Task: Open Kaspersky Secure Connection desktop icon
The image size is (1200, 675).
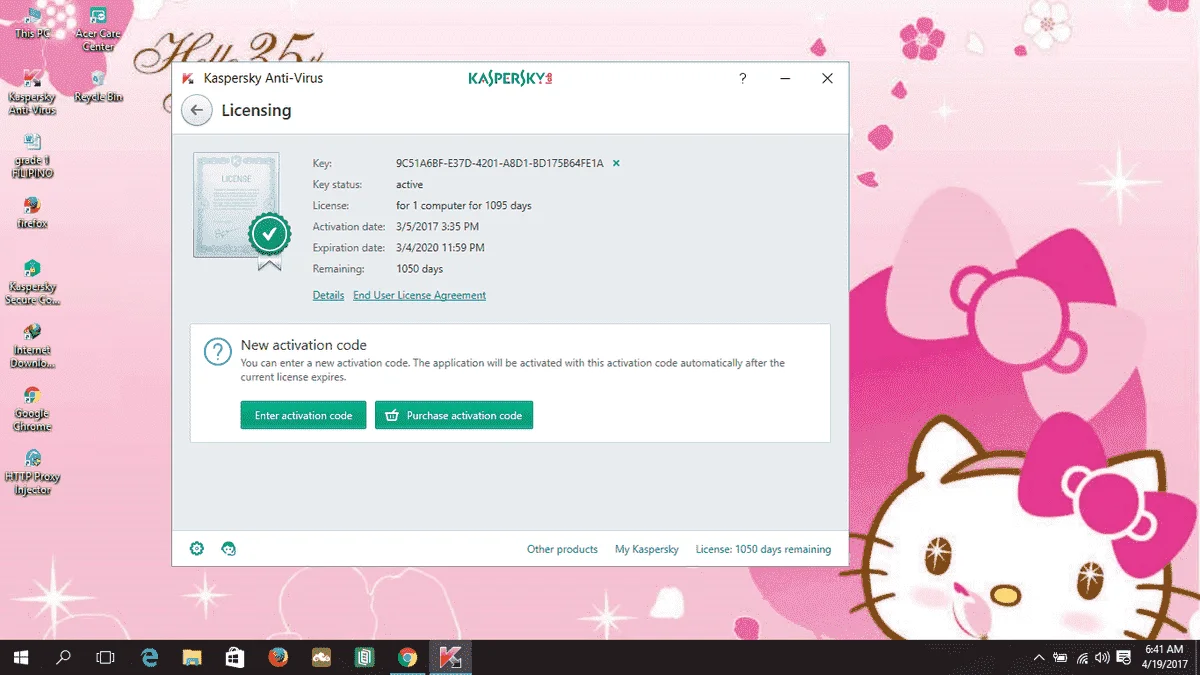Action: [x=32, y=282]
